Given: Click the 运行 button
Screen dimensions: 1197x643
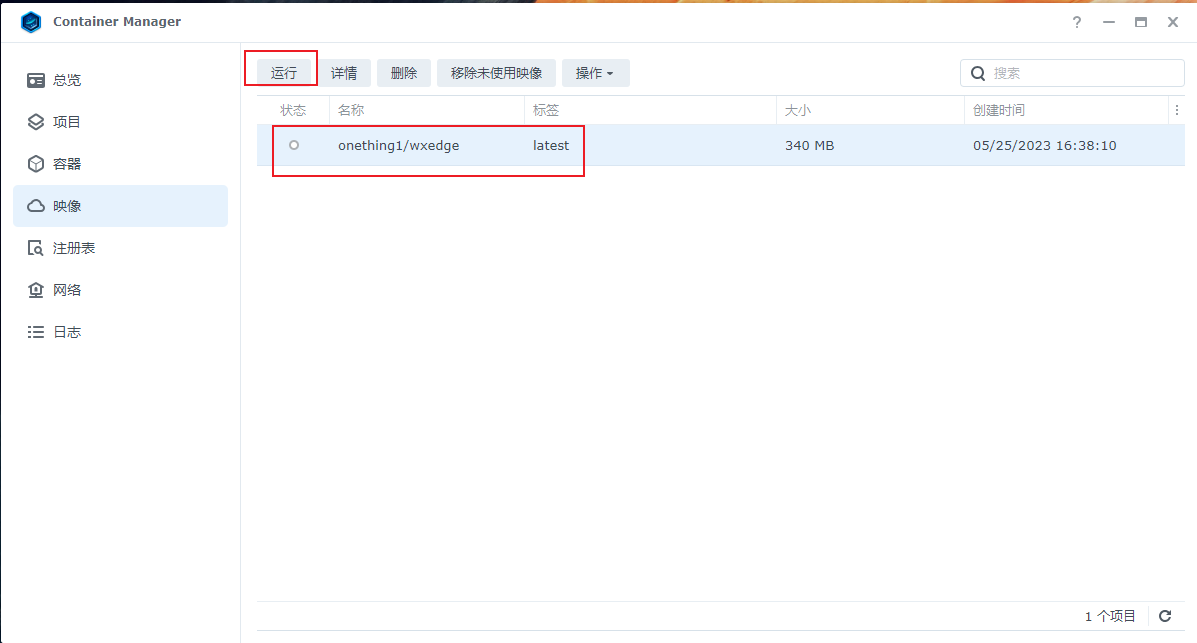Looking at the screenshot, I should [284, 73].
